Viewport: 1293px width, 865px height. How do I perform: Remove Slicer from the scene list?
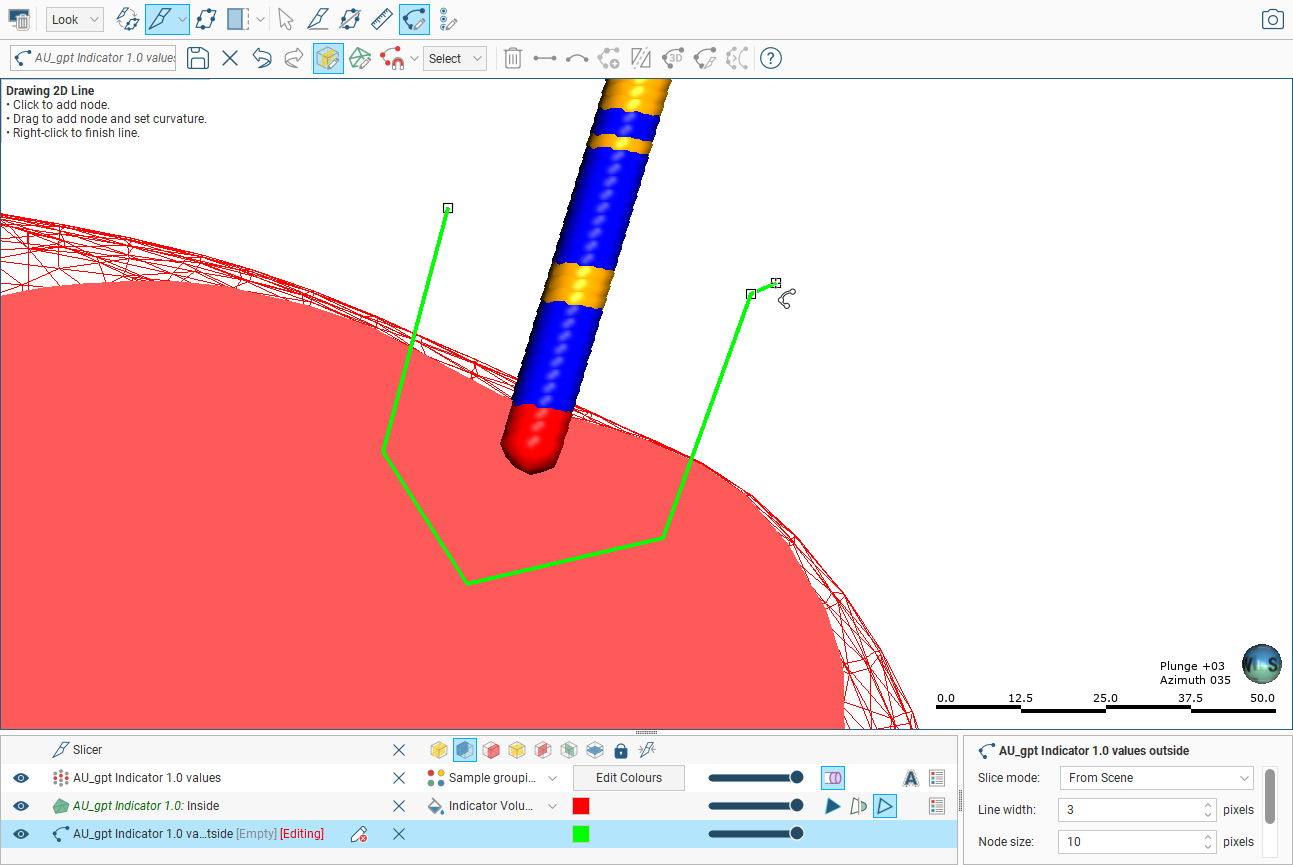click(x=399, y=750)
